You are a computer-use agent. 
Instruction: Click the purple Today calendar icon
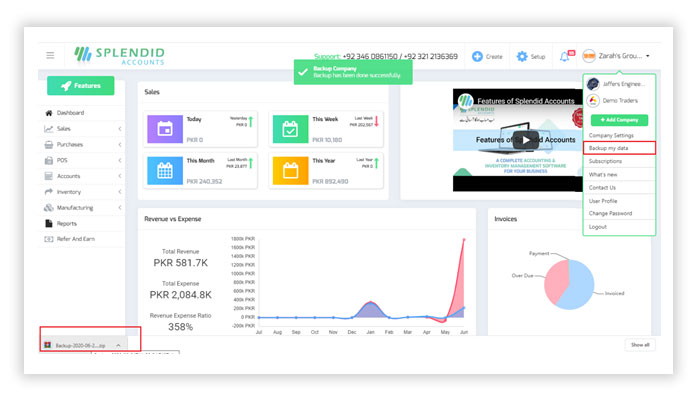point(165,129)
